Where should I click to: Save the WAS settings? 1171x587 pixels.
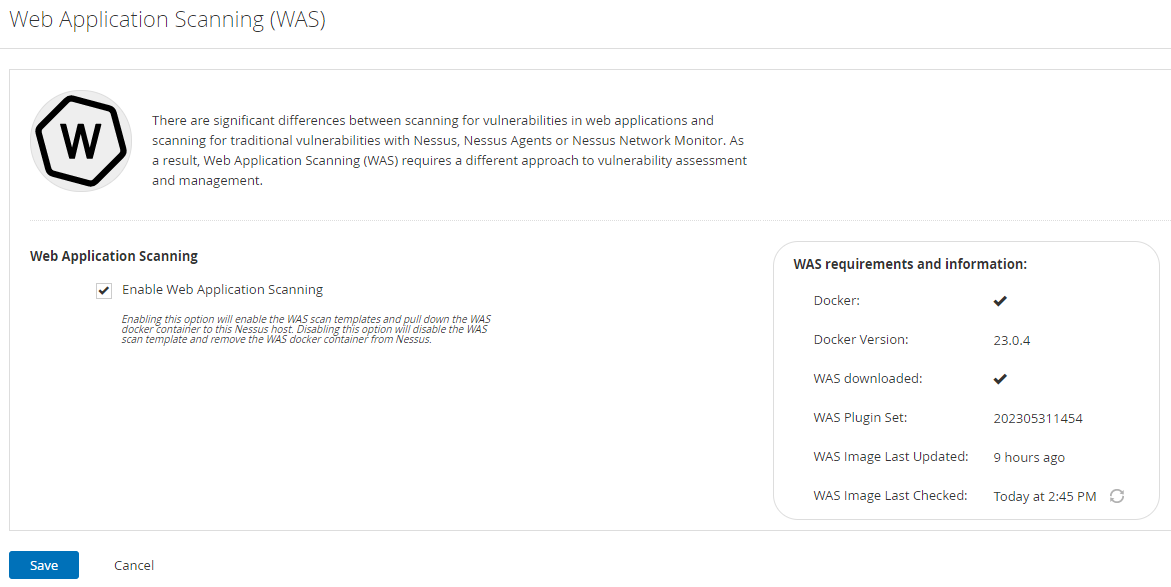pos(44,565)
